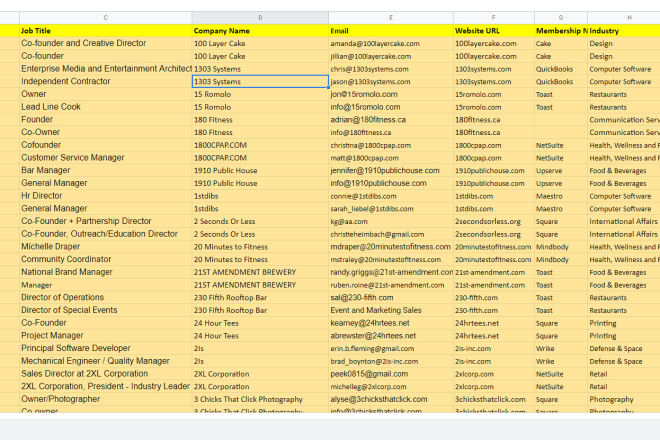Select jon@15romolo.com email cell
Viewport: 660px width, 440px height.
point(391,94)
